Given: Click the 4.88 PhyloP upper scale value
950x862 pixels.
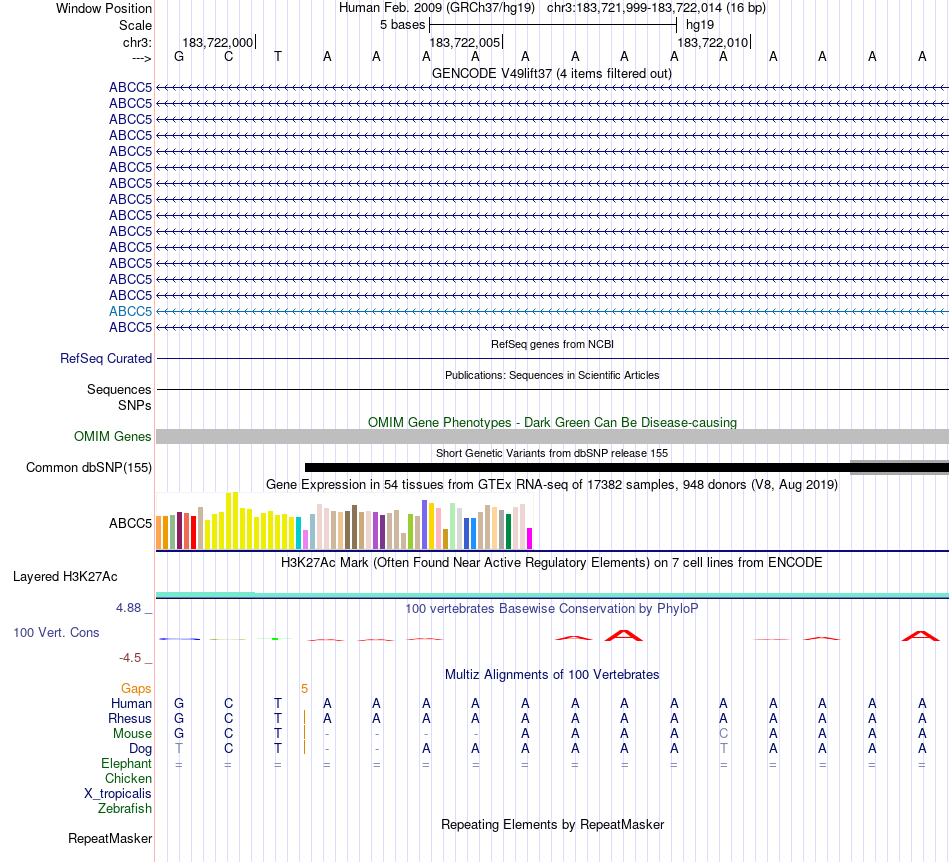Looking at the screenshot, I should click(x=128, y=608).
